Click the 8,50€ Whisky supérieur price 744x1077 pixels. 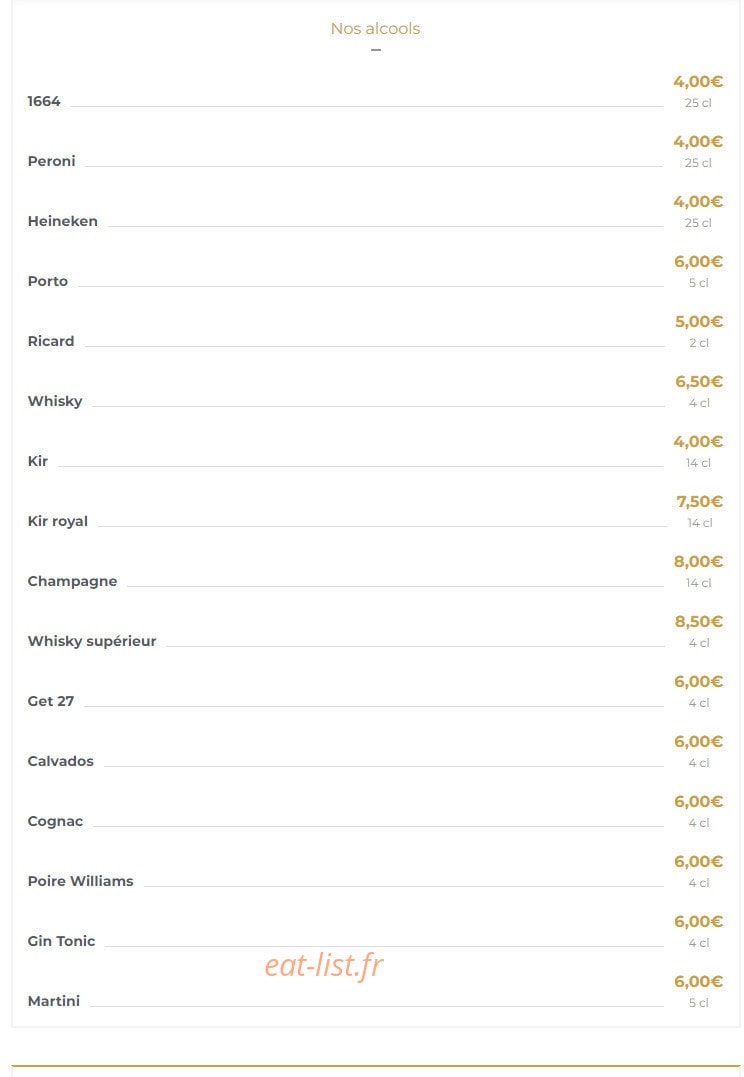[699, 621]
